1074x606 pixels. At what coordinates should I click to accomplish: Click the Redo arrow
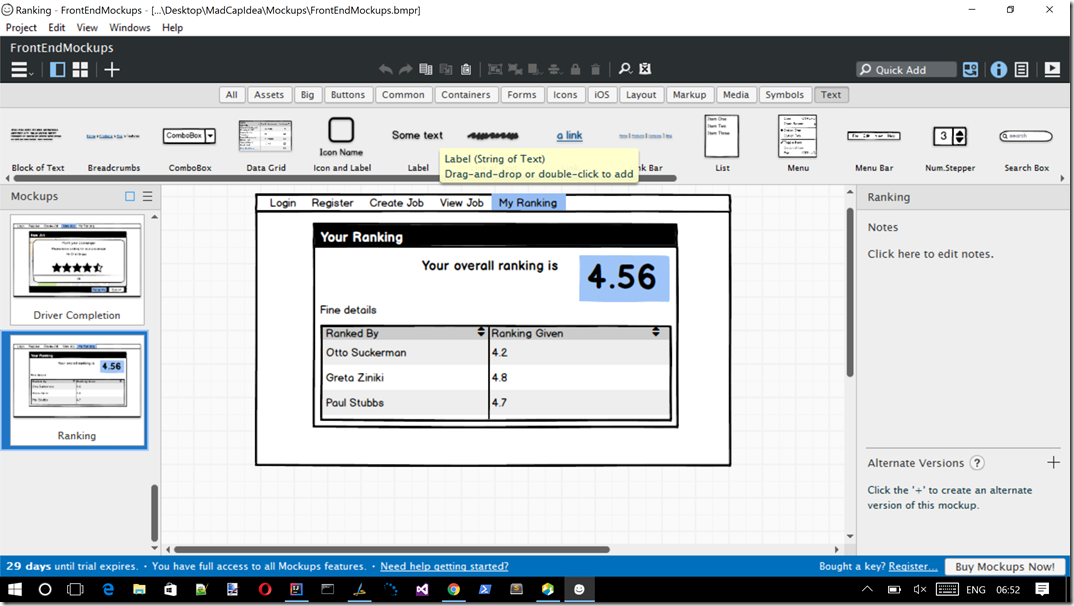click(405, 69)
